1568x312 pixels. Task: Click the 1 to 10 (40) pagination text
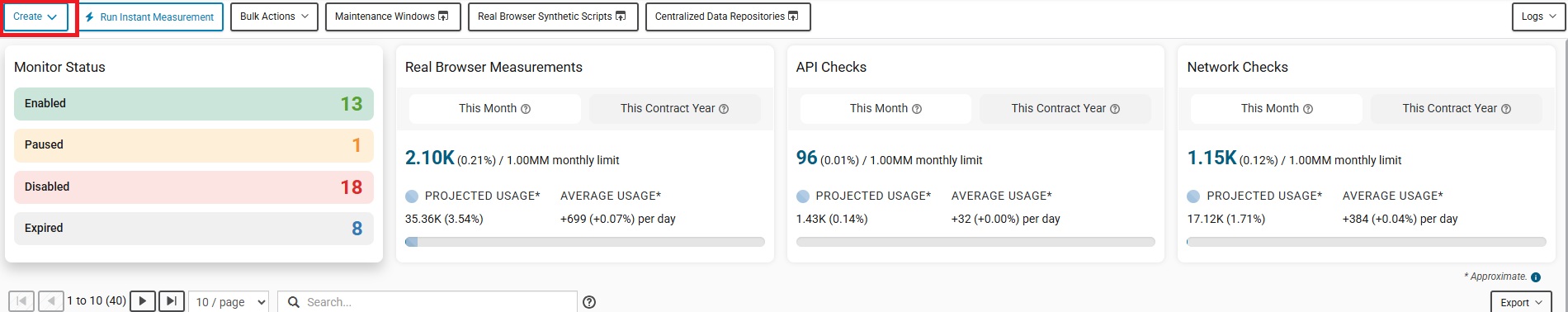coord(97,301)
